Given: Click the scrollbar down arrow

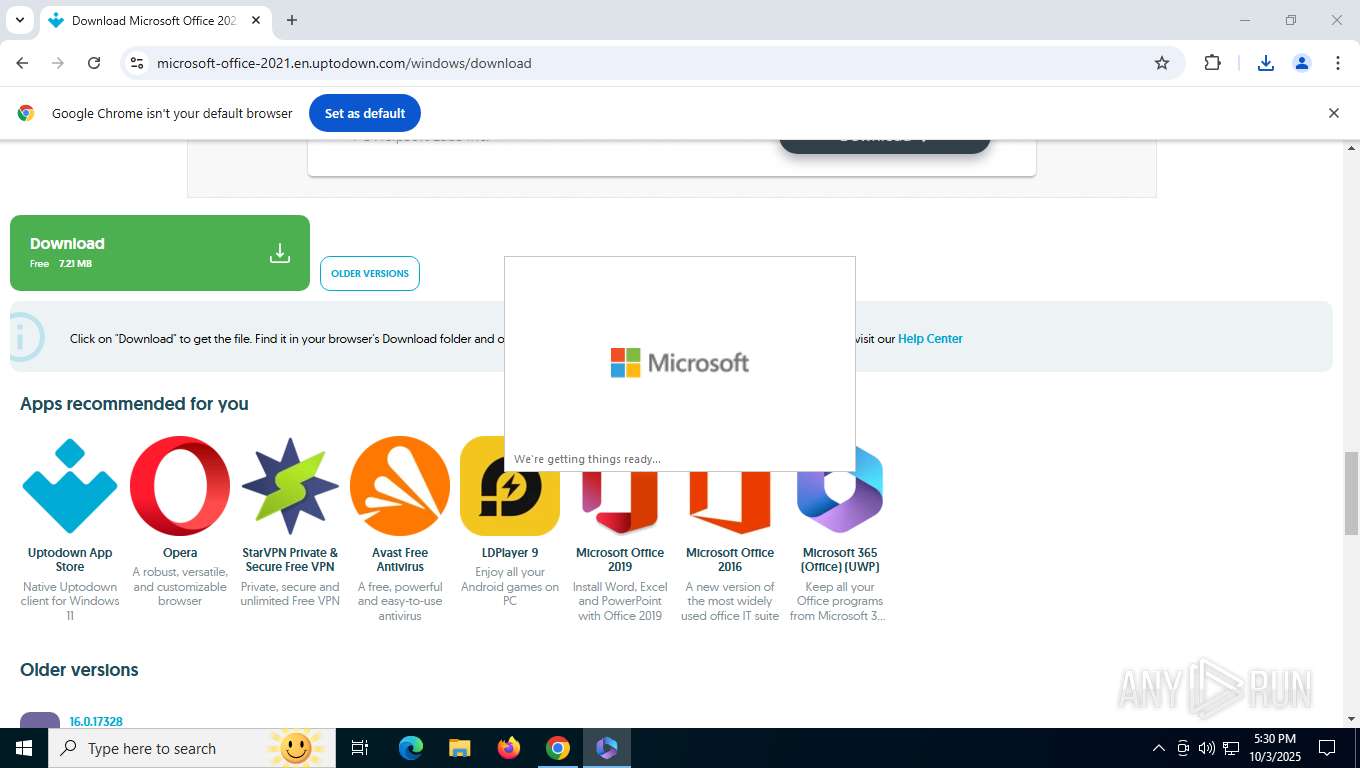Looking at the screenshot, I should point(1351,718).
